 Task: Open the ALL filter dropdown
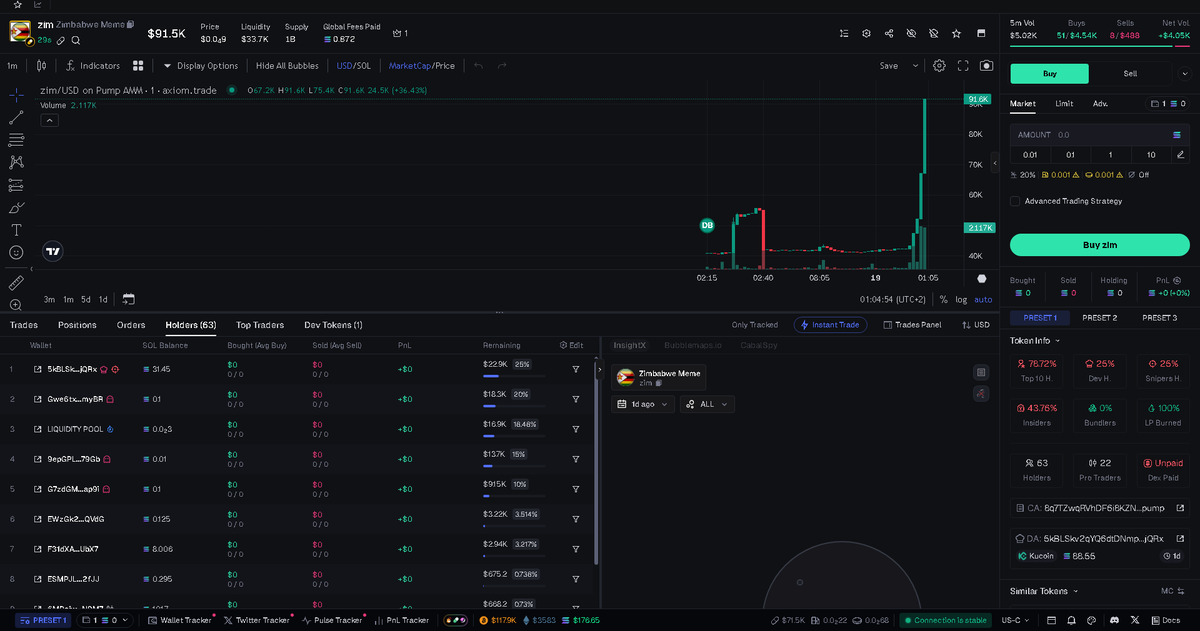(707, 404)
